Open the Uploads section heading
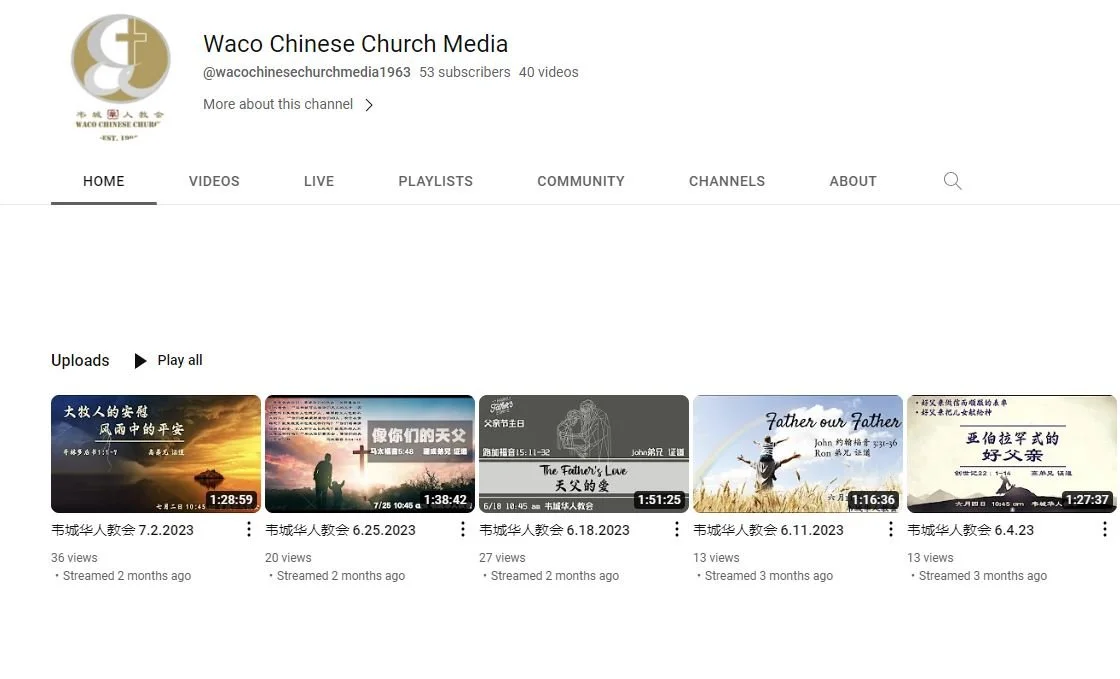Viewport: 1120px width, 679px height. (x=80, y=361)
